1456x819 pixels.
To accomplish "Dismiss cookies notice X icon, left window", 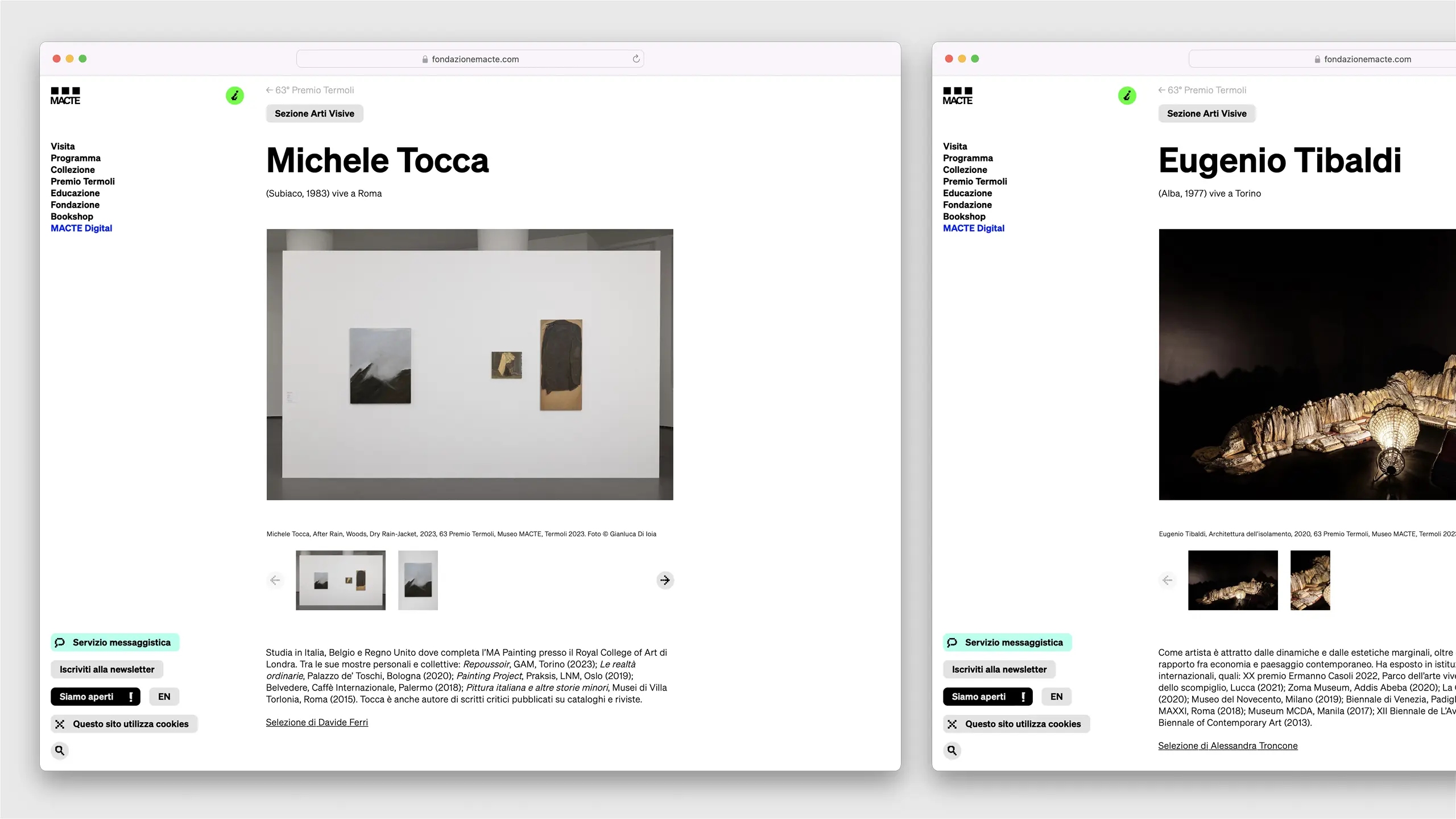I will point(60,724).
